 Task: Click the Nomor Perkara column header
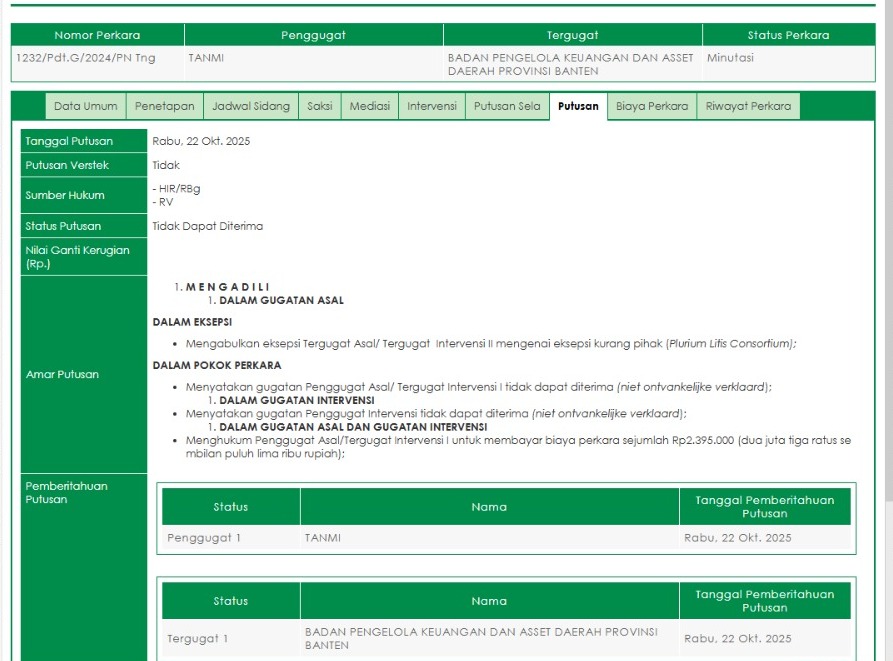97,35
